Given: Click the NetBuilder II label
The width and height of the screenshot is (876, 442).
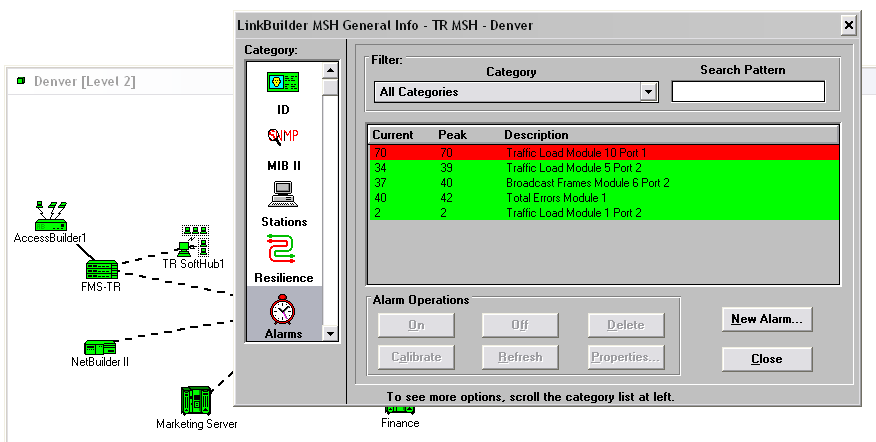Looking at the screenshot, I should coord(100,362).
